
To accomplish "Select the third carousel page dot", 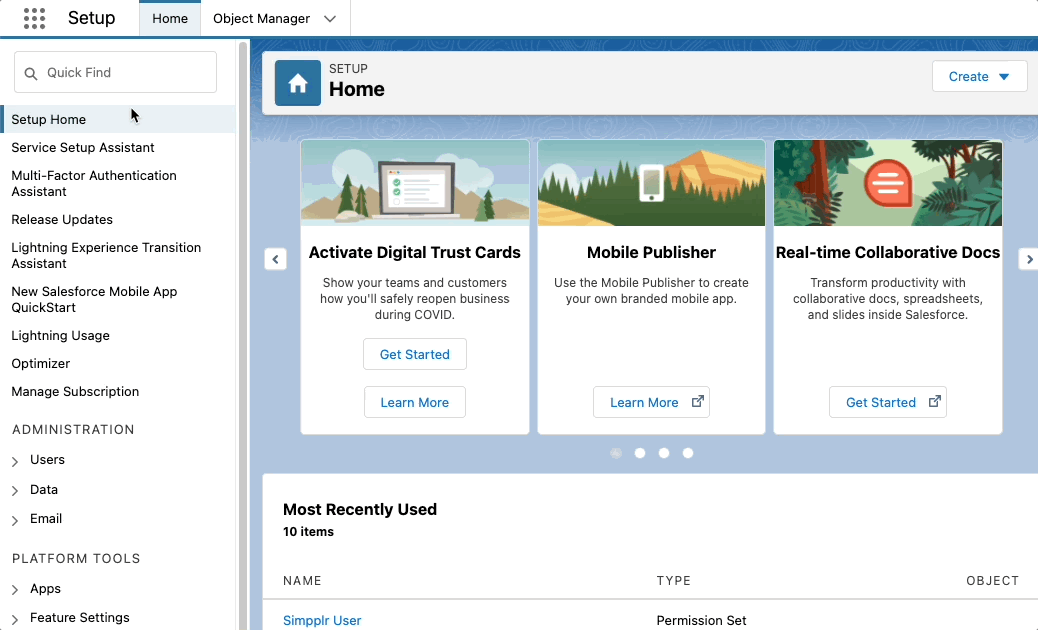I will click(x=664, y=453).
